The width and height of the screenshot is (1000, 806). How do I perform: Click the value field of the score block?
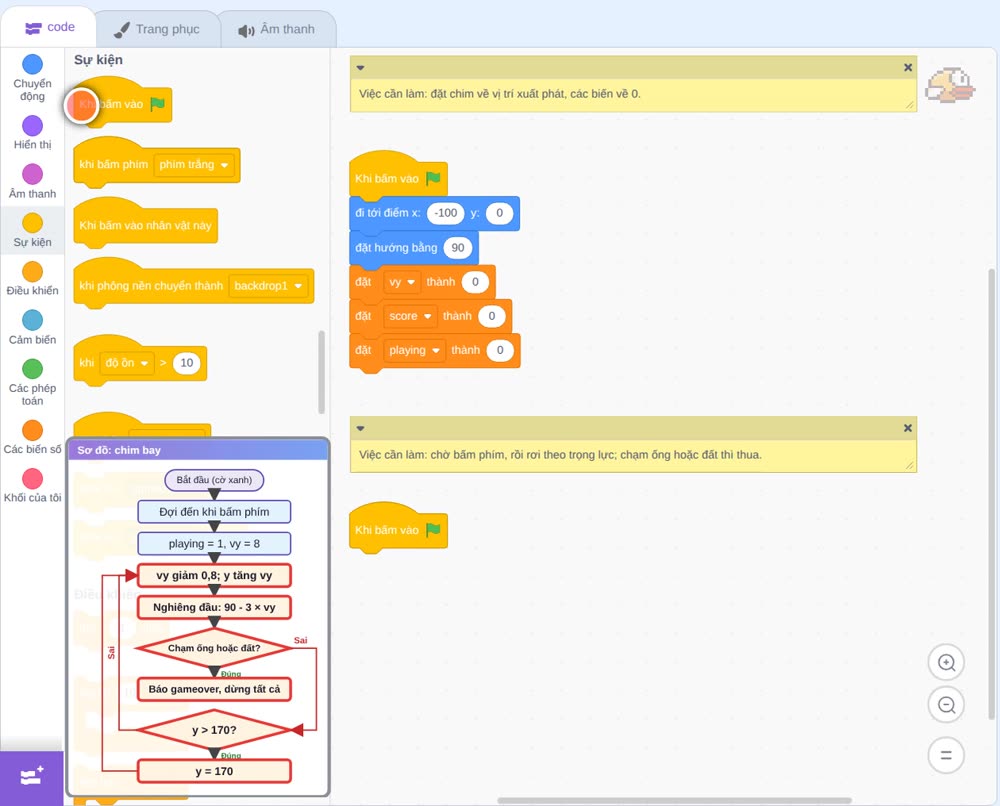click(x=492, y=316)
